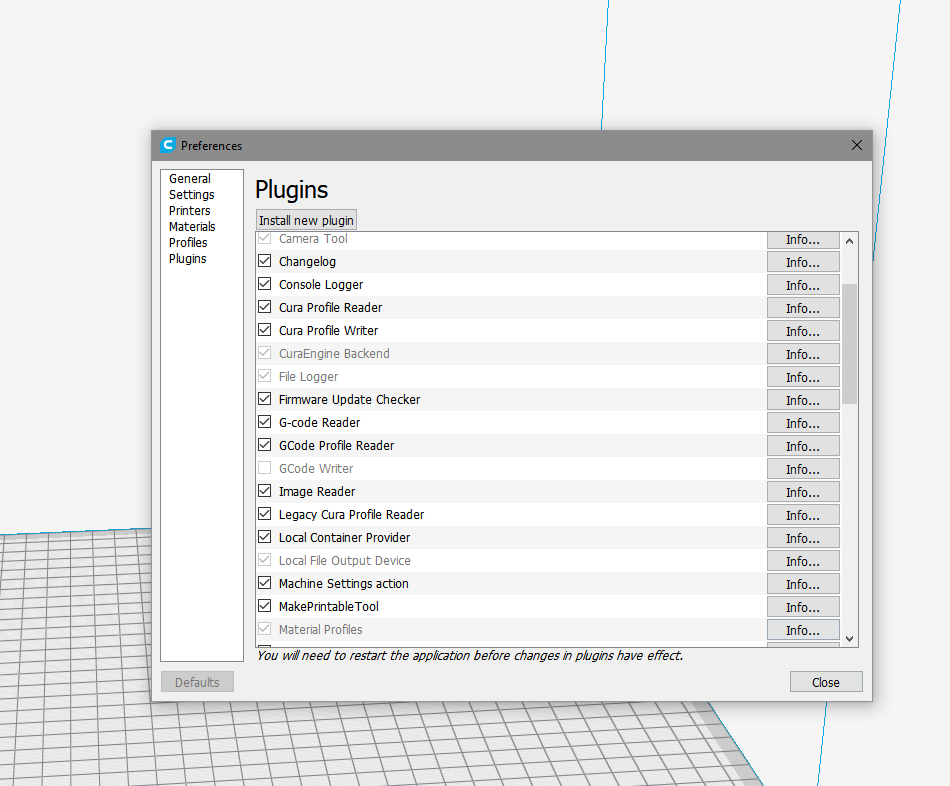Click the Camera Tool checkbox
Viewport: 950px width, 786px height.
(265, 238)
